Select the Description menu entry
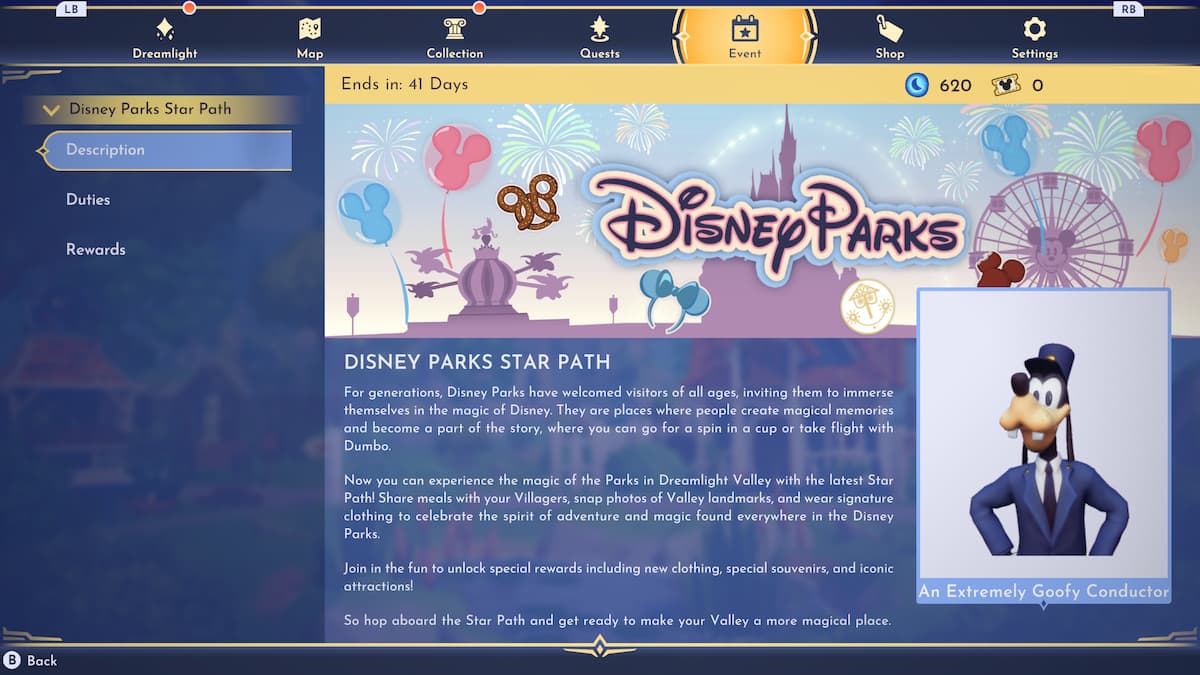The height and width of the screenshot is (675, 1200). 106,150
